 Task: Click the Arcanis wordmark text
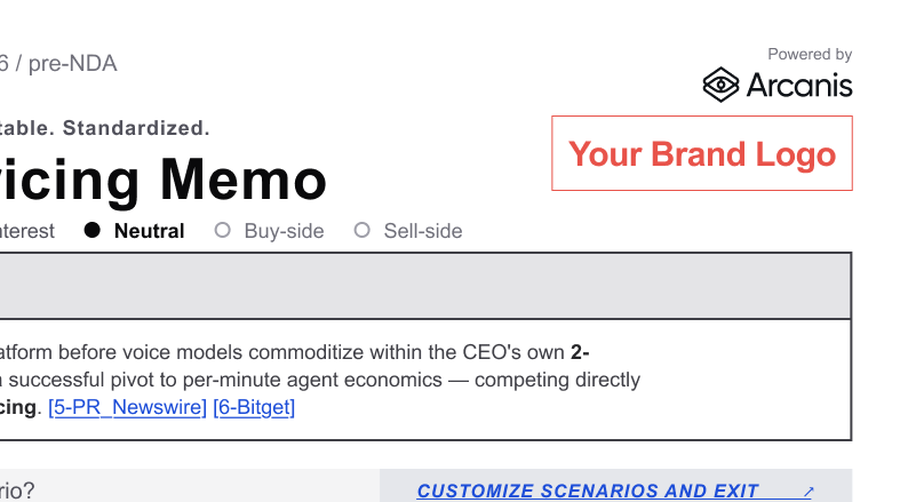coord(799,85)
